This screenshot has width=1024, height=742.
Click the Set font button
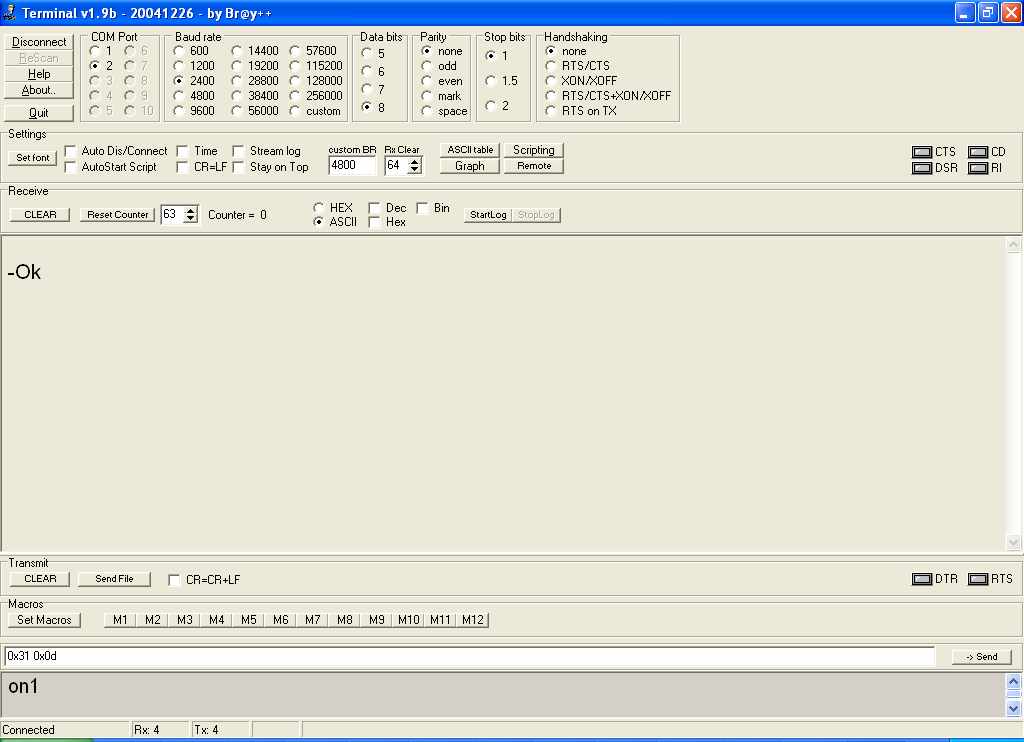33,157
